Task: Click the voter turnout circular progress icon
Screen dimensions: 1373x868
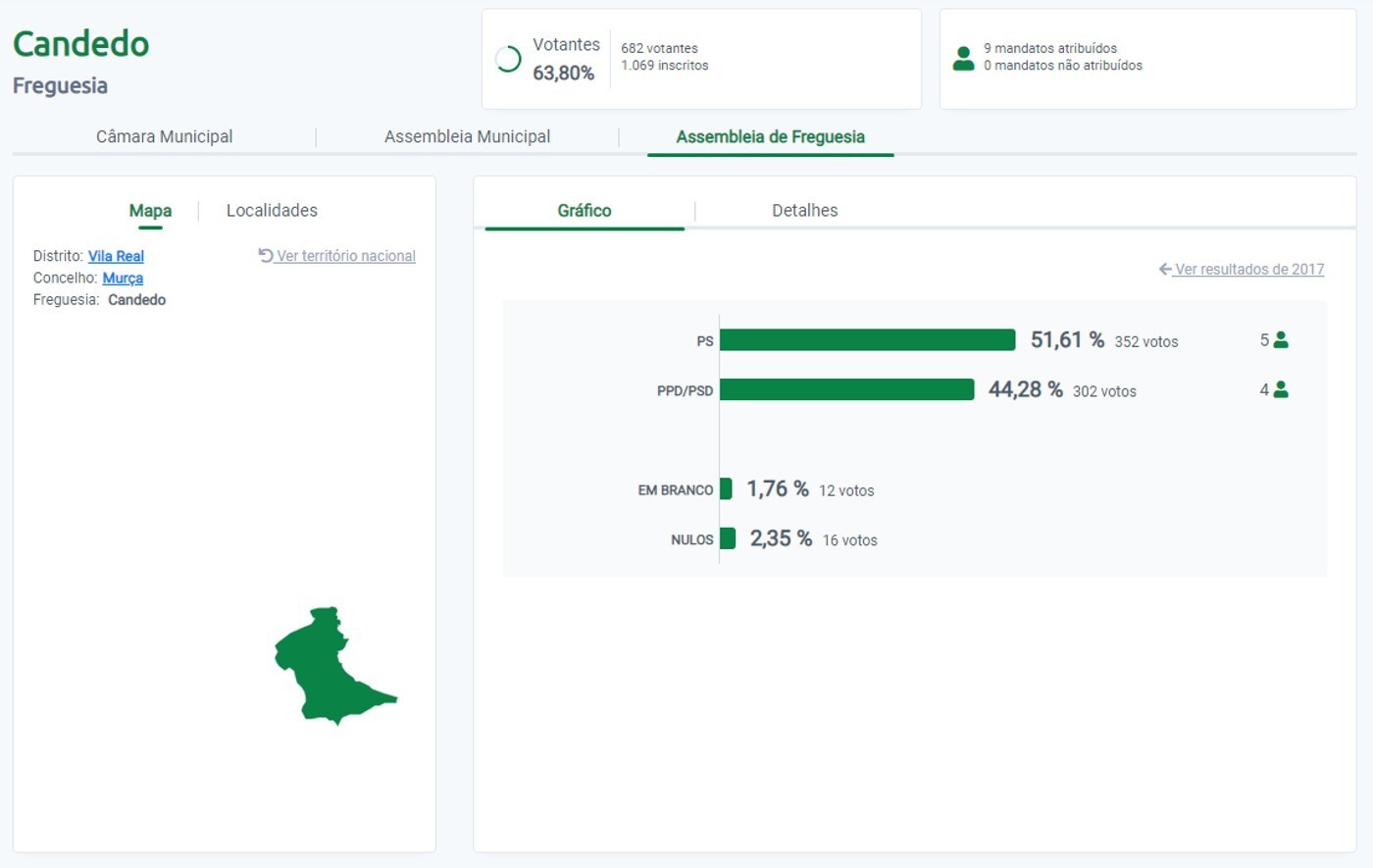Action: pos(508,60)
